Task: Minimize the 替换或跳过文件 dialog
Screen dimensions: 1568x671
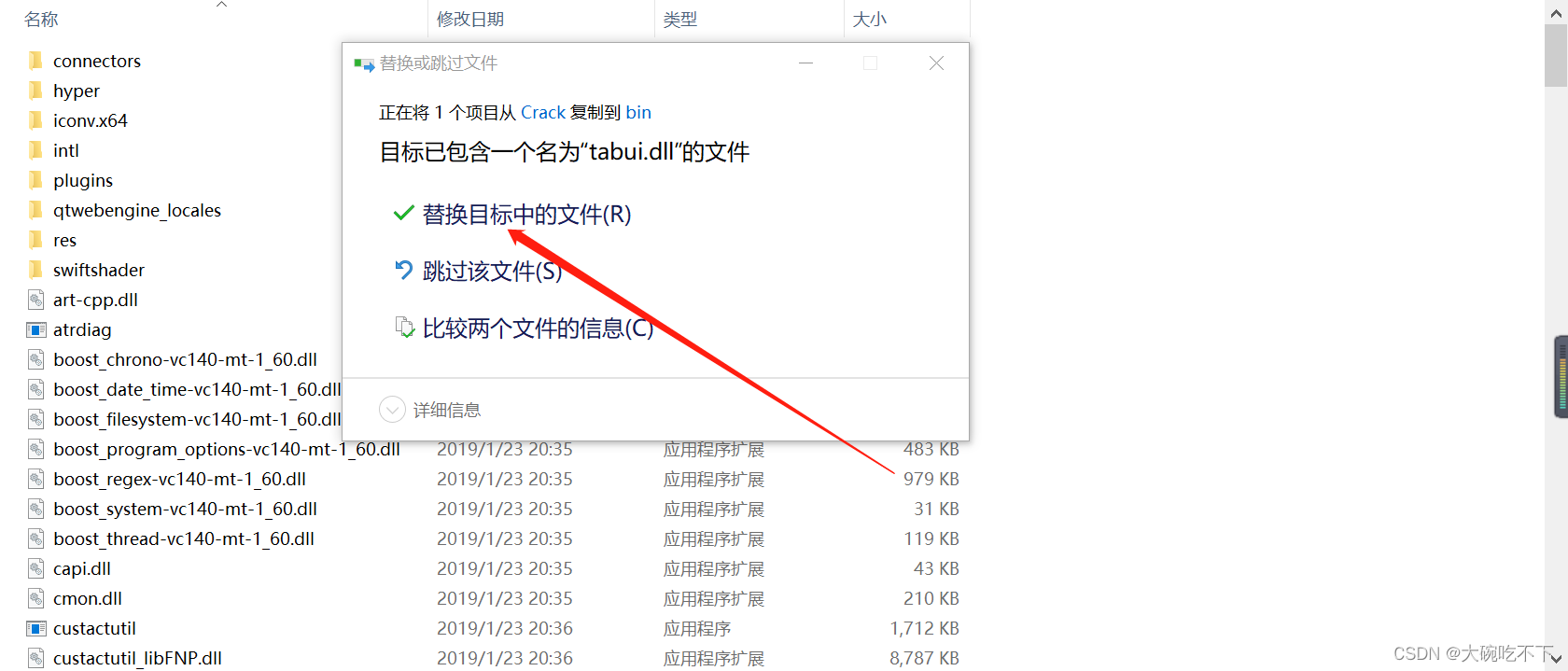Action: click(806, 63)
